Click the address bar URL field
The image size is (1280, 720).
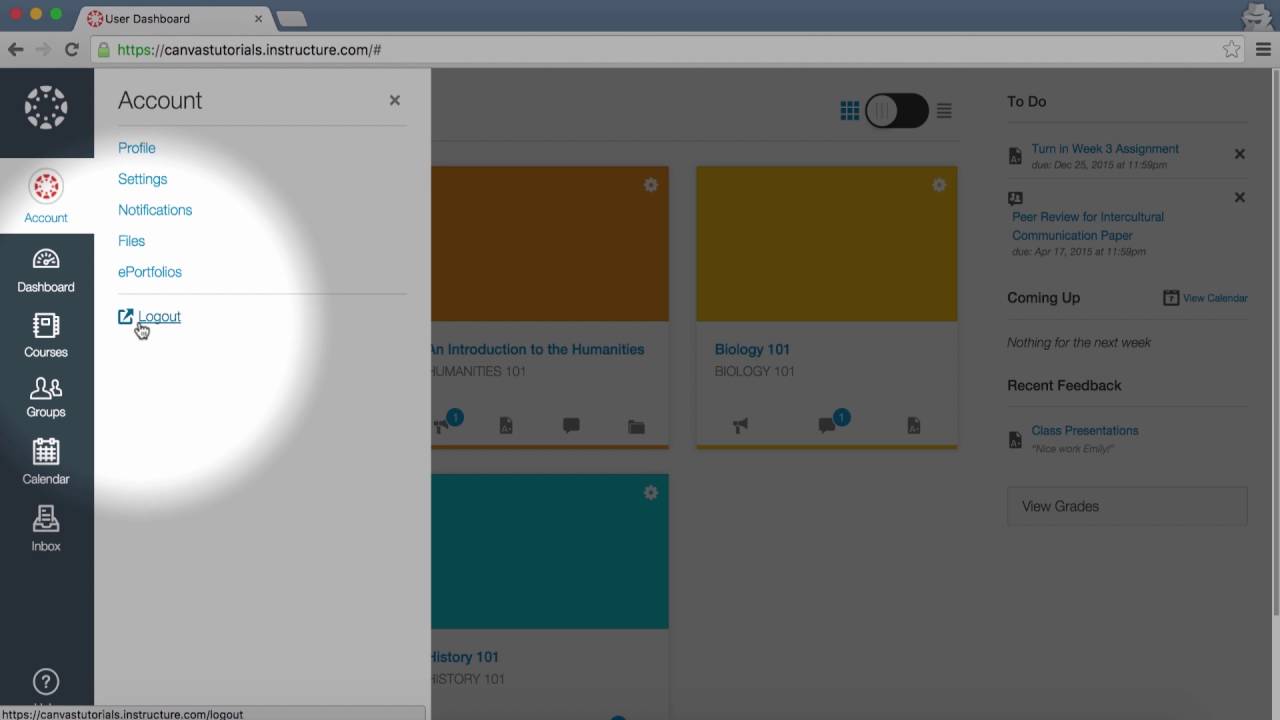pos(660,49)
